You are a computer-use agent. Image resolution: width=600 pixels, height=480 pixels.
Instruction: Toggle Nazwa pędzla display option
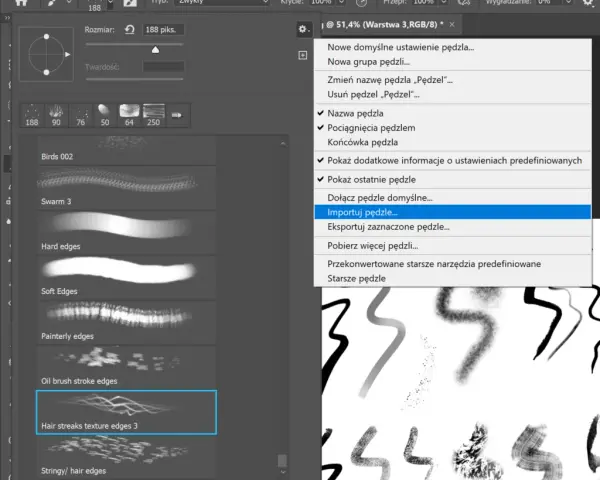click(453, 113)
